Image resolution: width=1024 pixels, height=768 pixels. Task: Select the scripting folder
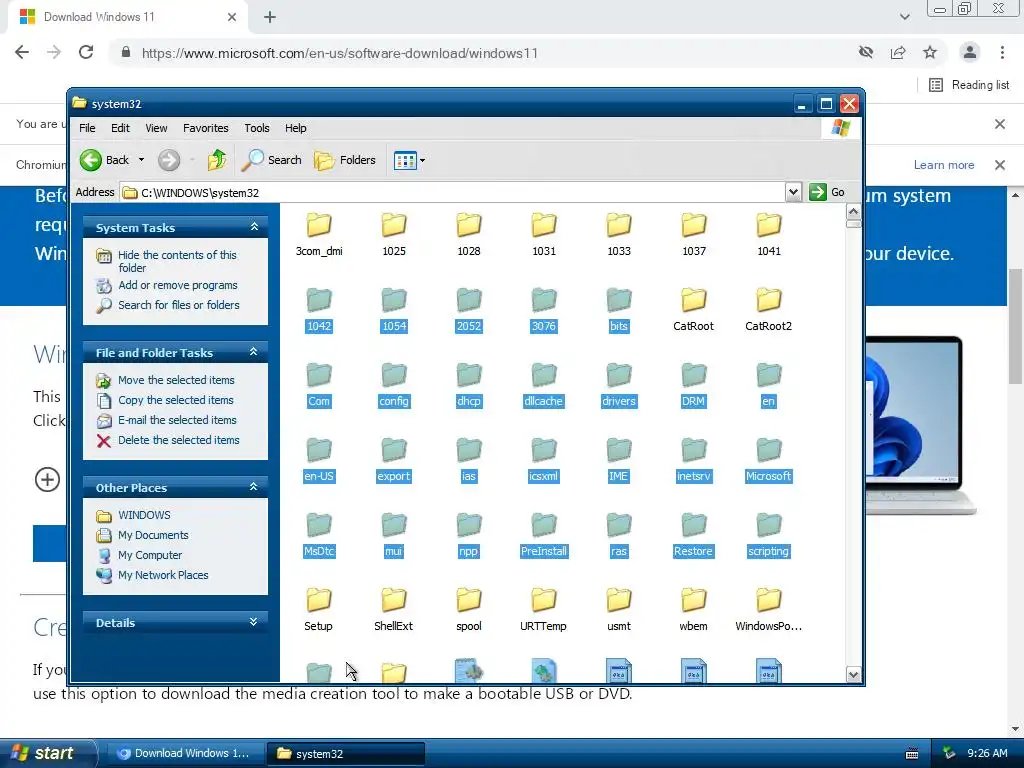pyautogui.click(x=769, y=534)
